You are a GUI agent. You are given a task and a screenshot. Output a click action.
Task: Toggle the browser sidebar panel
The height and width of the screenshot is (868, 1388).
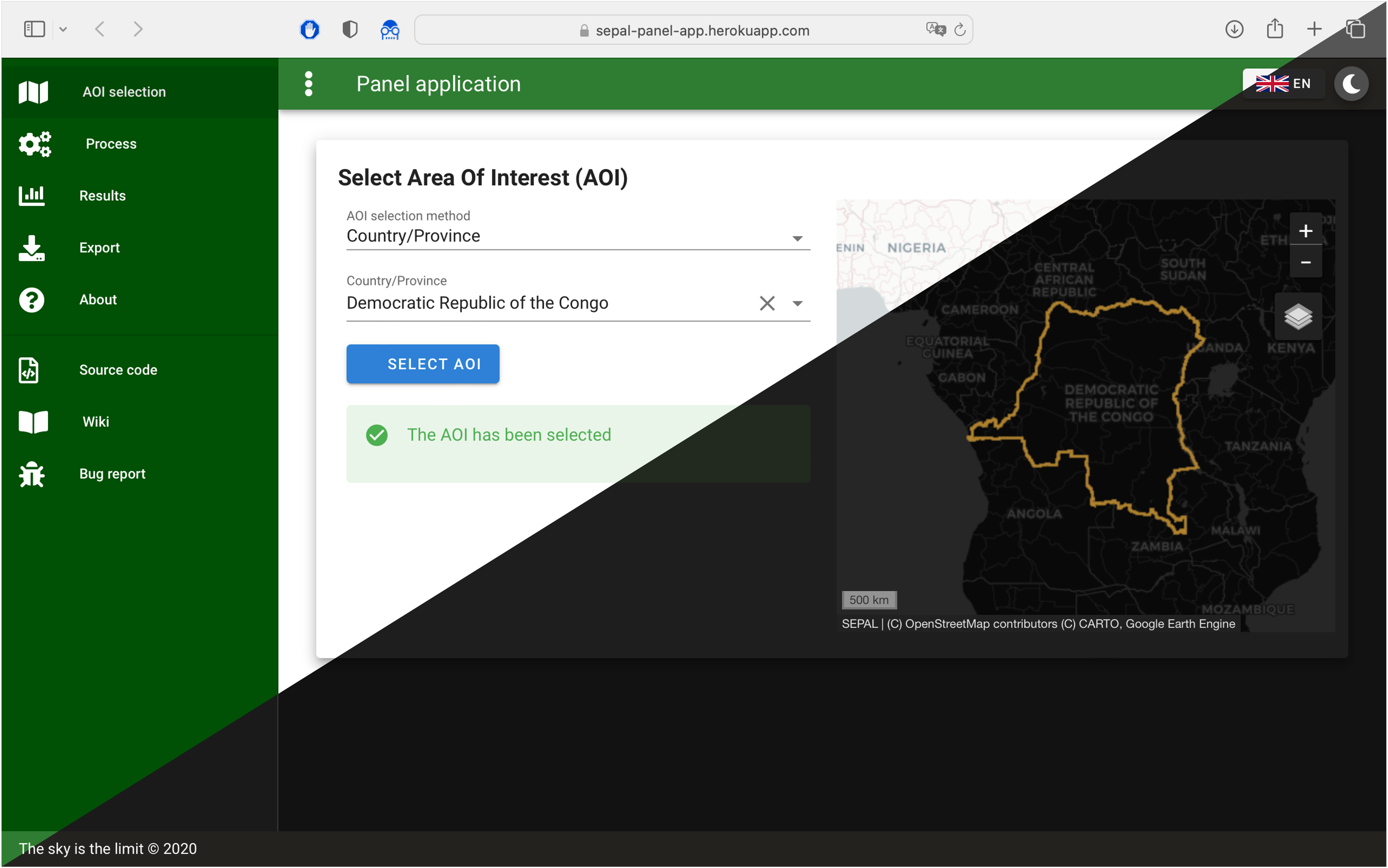click(x=34, y=29)
